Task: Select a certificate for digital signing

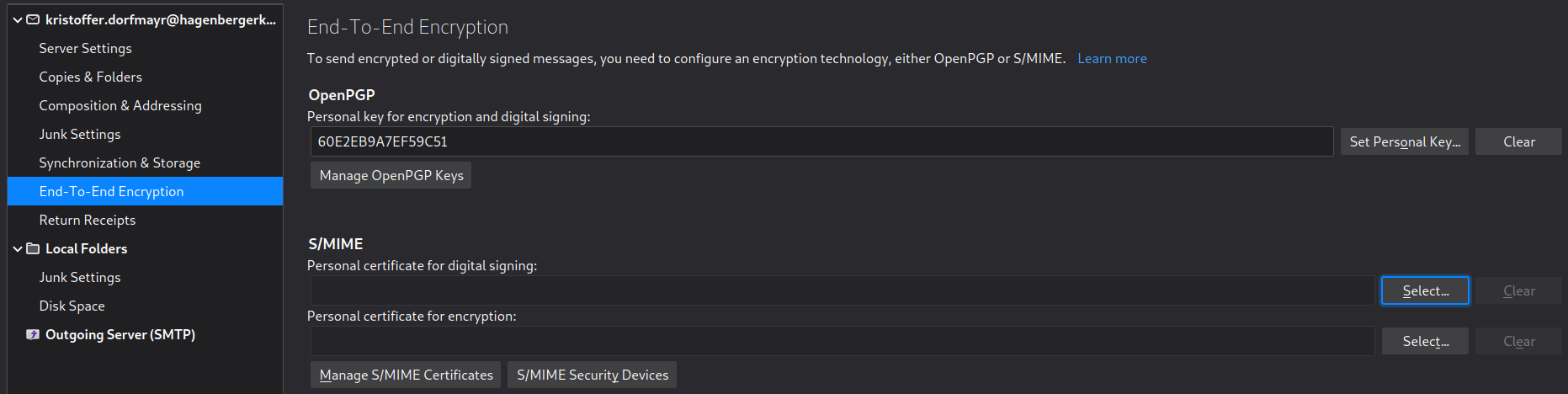Action: 1425,290
